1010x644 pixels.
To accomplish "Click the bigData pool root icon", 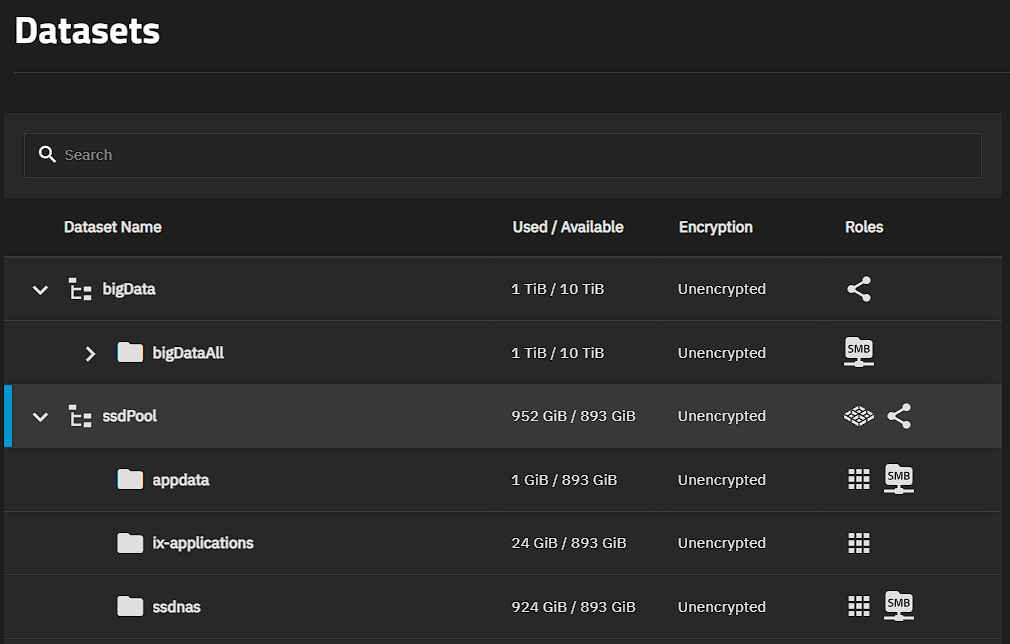I will click(80, 289).
